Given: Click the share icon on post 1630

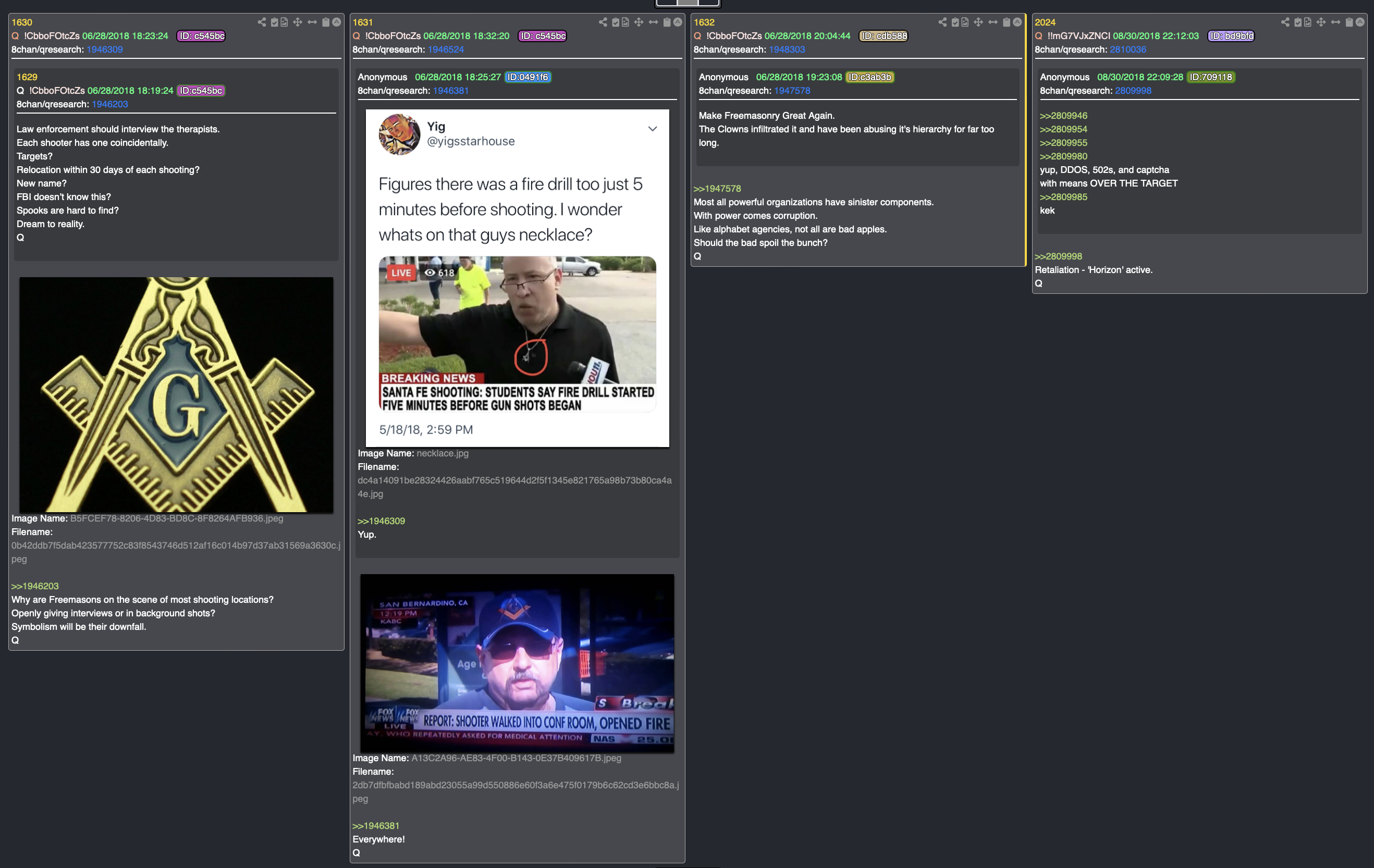Looking at the screenshot, I should coord(261,22).
